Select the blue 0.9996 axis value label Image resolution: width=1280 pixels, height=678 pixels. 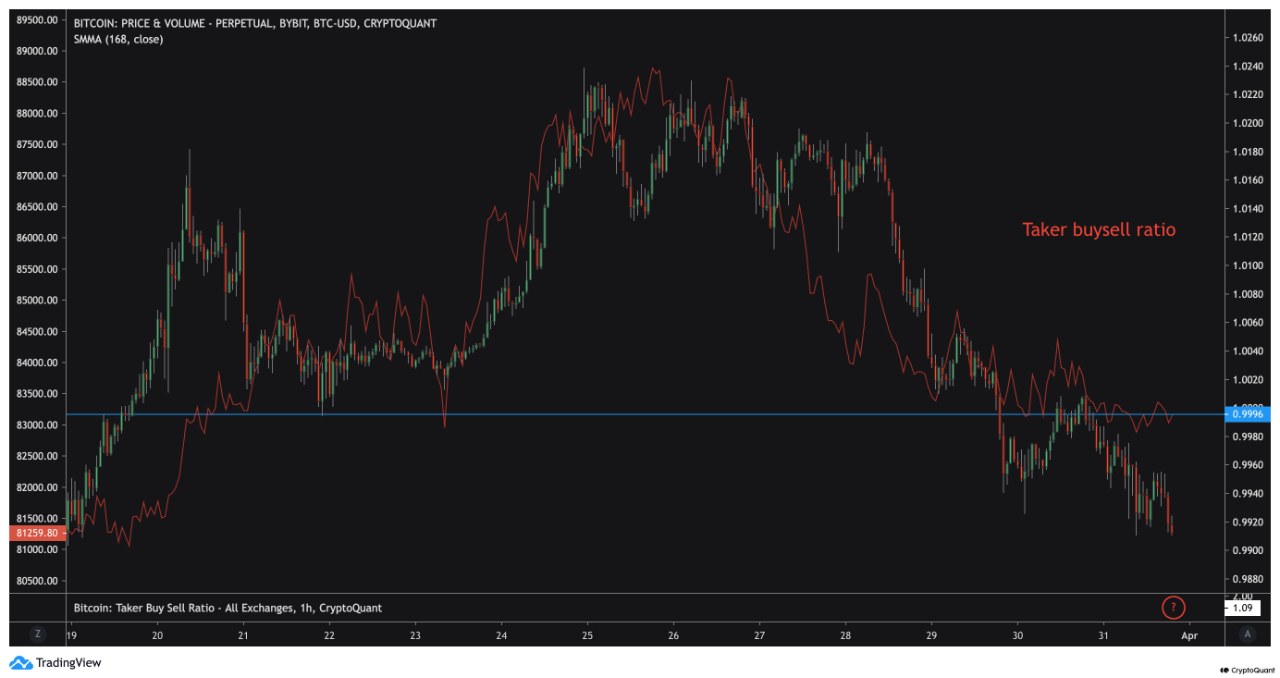point(1249,414)
